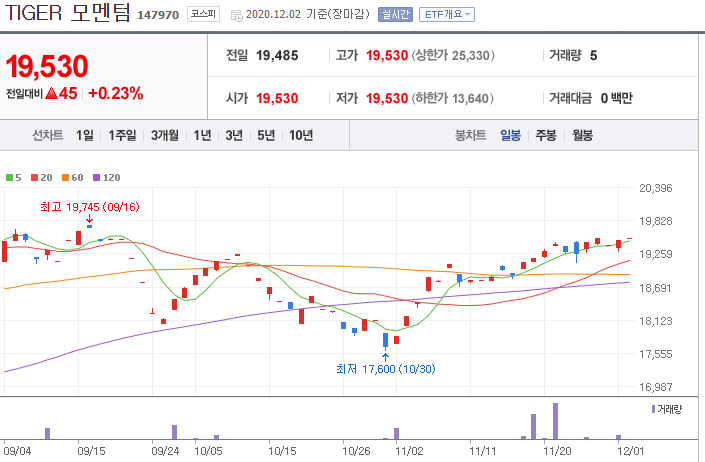Select the 1주일 line chart period

pos(122,135)
